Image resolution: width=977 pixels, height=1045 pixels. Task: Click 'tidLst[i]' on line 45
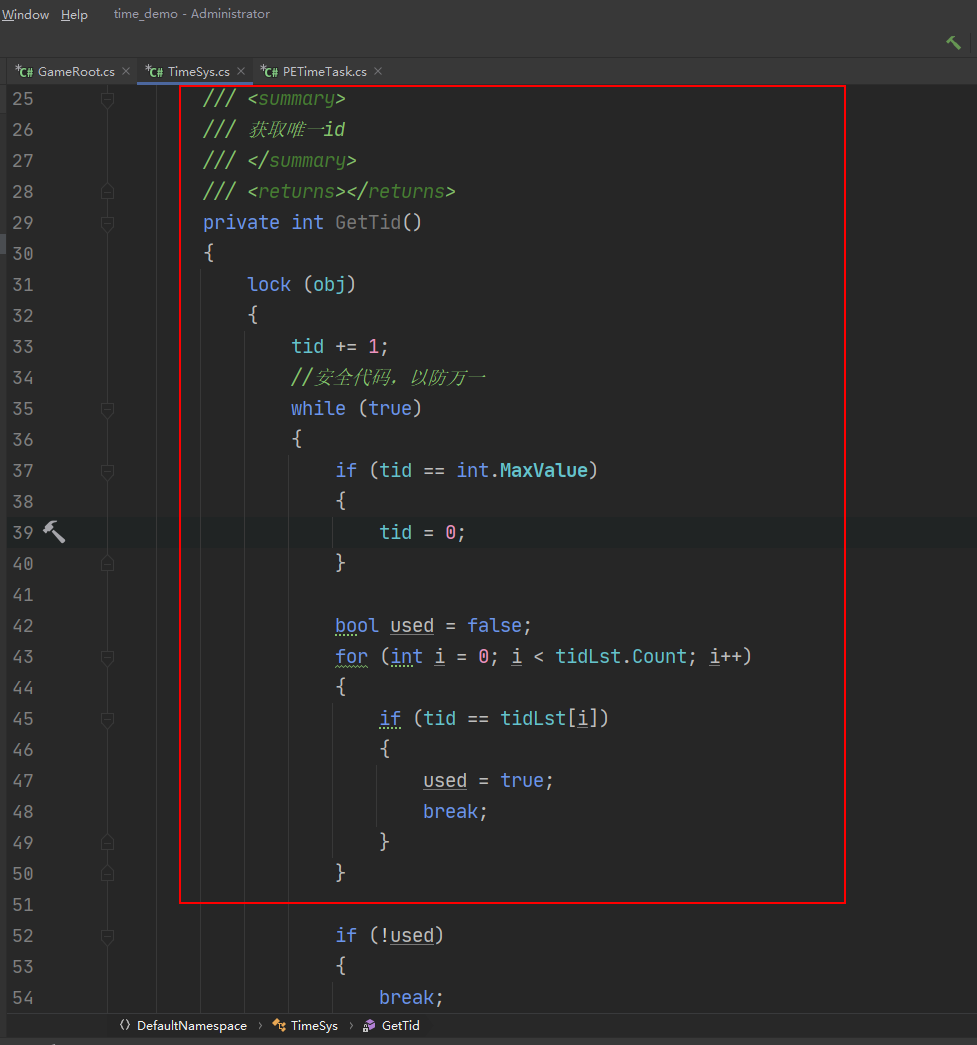tap(549, 718)
